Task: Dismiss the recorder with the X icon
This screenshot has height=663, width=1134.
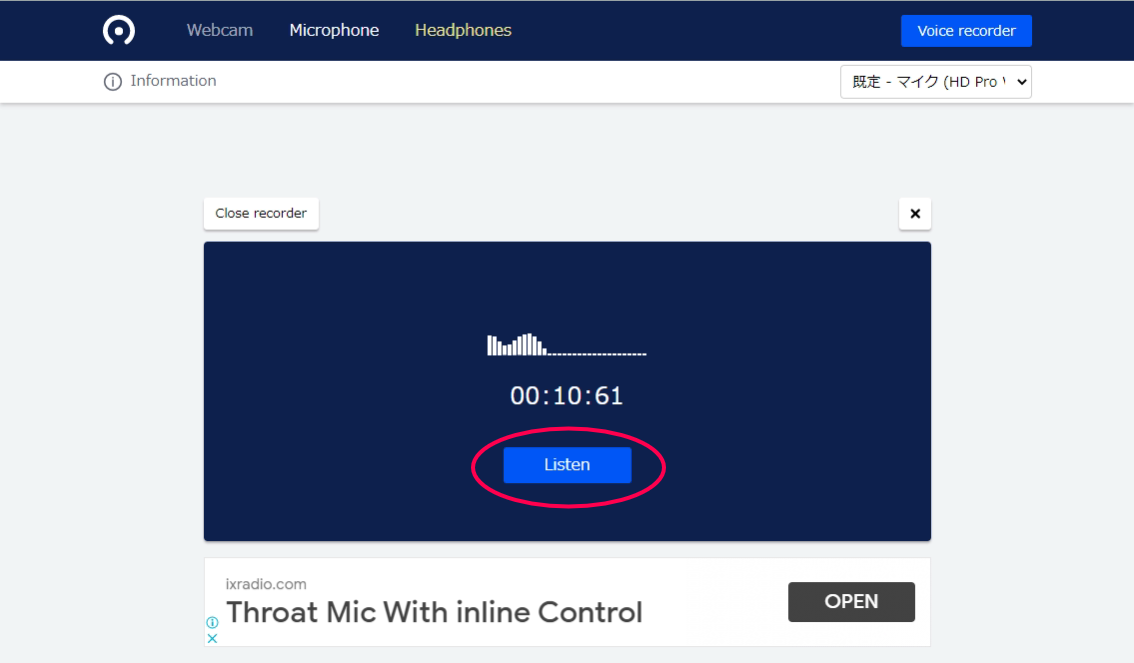Action: 915,214
